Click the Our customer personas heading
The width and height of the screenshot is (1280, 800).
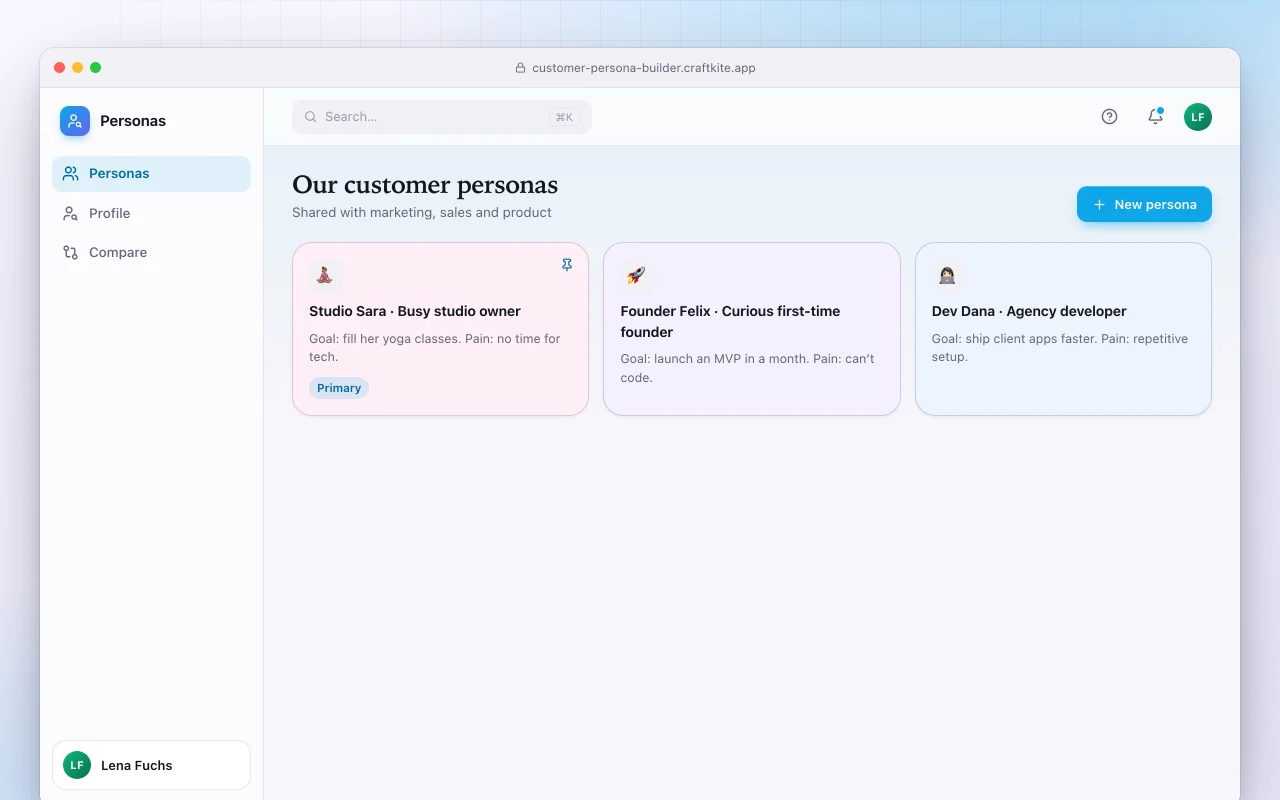click(x=425, y=185)
